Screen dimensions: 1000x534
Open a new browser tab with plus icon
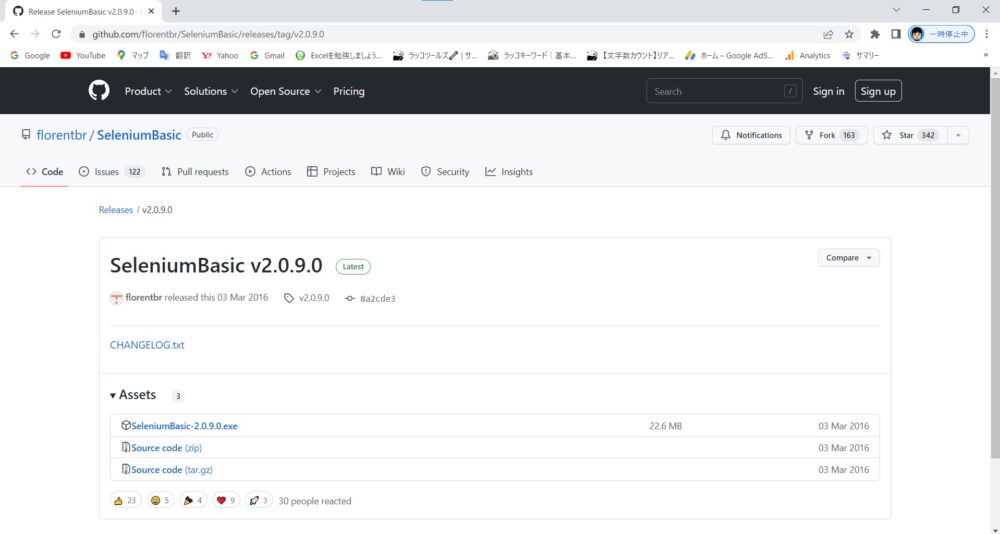pos(176,11)
